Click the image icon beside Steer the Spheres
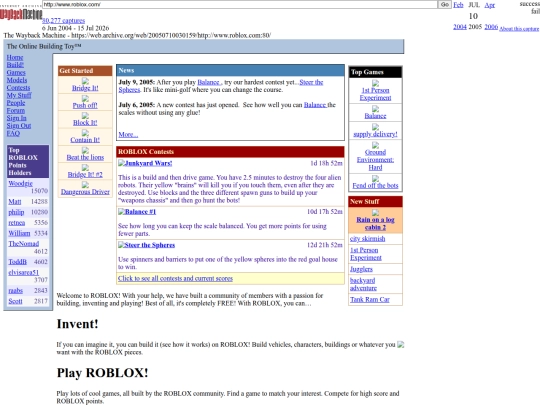The width and height of the screenshot is (540, 405). [121, 245]
